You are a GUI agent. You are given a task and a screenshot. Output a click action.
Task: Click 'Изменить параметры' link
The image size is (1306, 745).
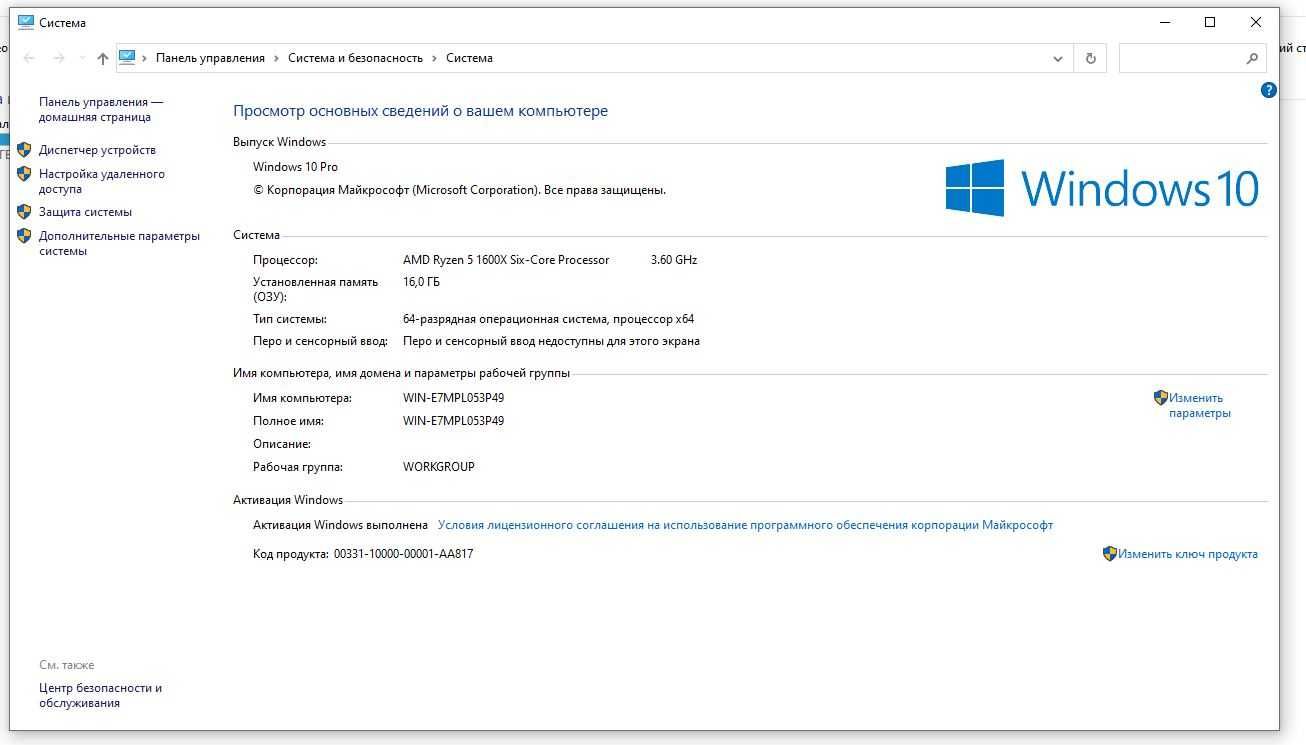click(x=1199, y=405)
